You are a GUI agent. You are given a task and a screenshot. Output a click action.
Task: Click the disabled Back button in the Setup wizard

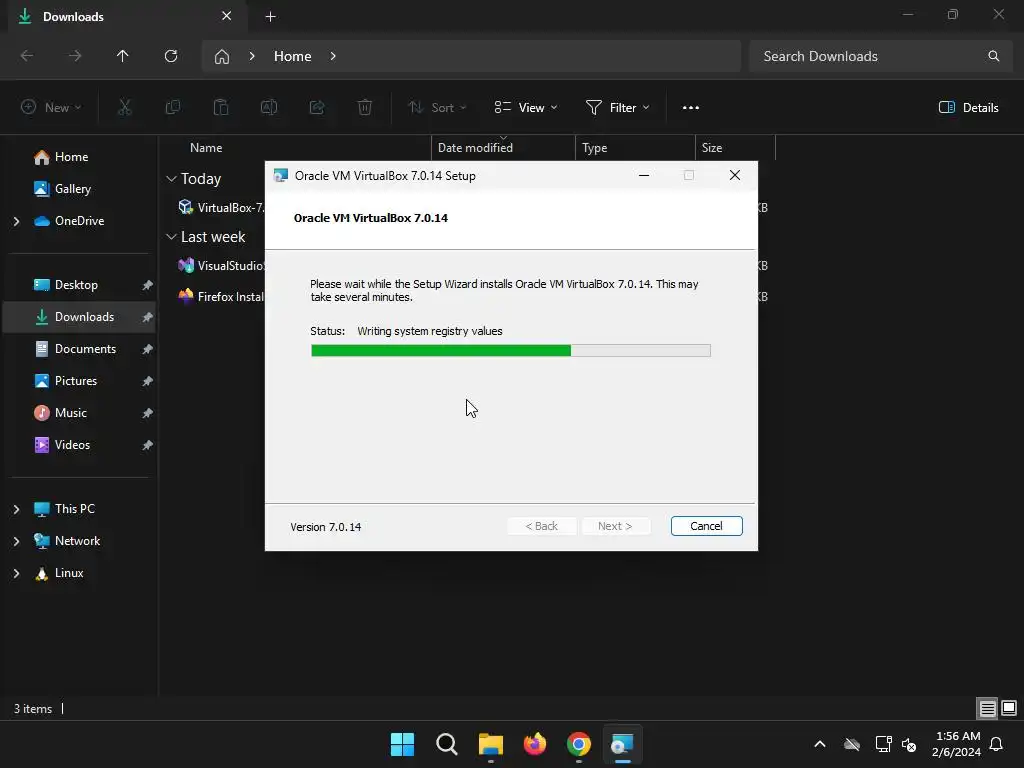pos(541,526)
